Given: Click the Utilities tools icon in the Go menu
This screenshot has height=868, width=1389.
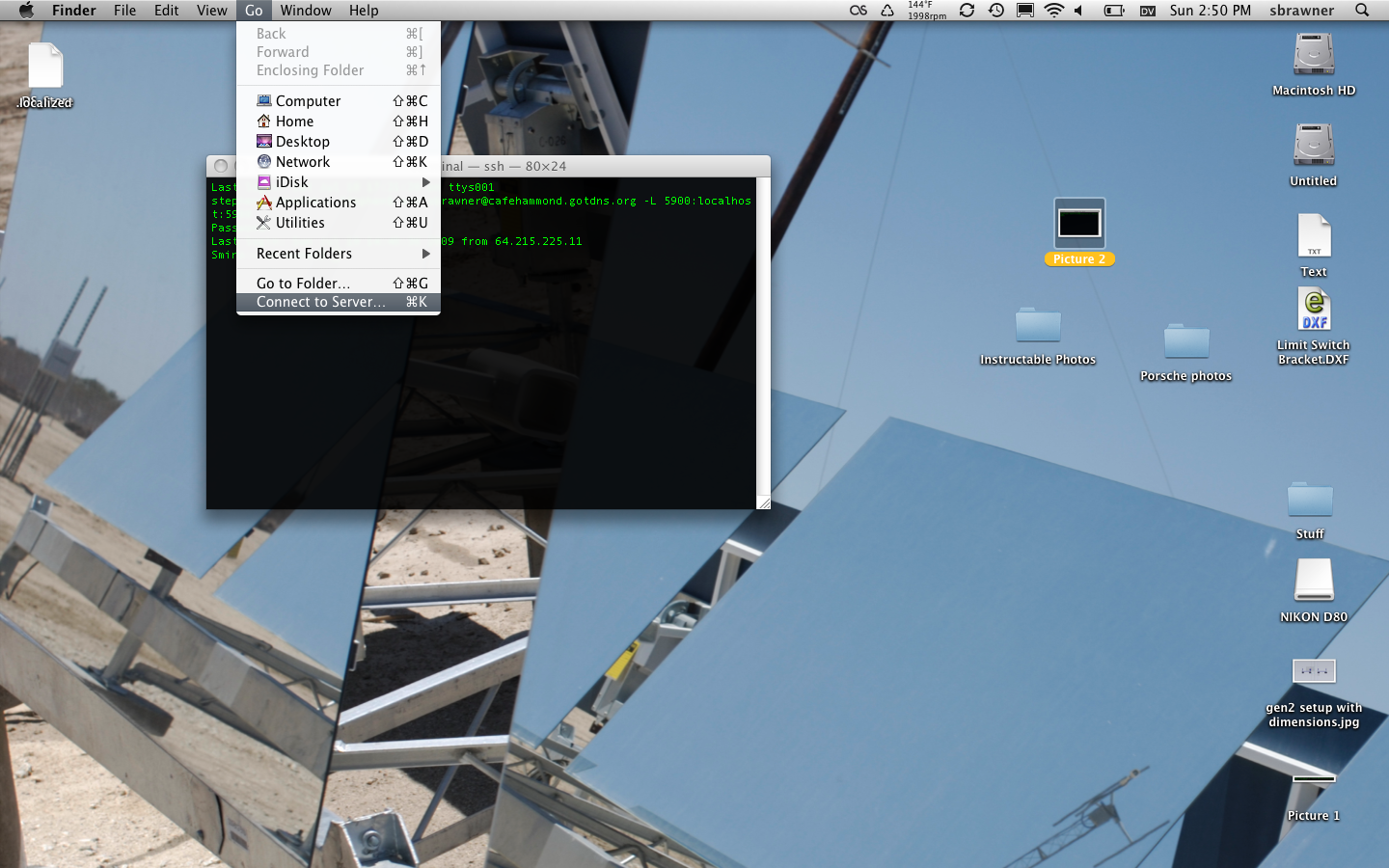Looking at the screenshot, I should [264, 222].
